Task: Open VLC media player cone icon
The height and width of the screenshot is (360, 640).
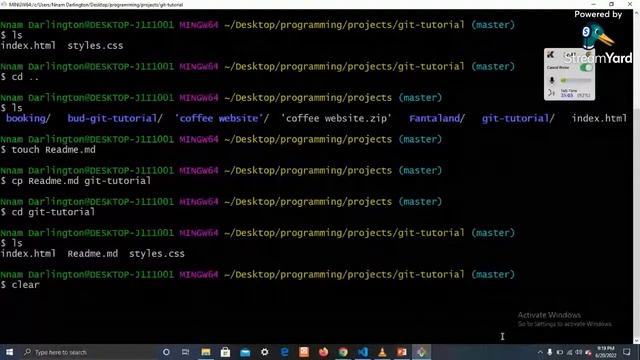Action: coord(382,352)
